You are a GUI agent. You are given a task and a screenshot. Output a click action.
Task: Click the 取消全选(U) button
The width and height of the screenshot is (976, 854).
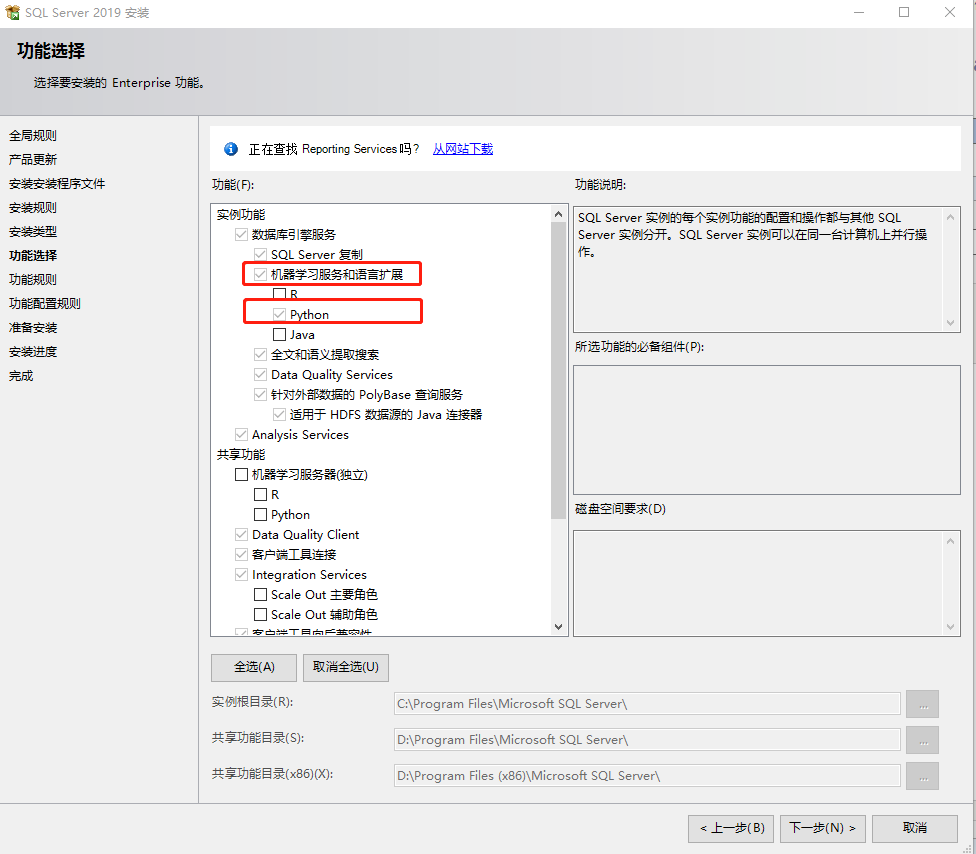345,667
